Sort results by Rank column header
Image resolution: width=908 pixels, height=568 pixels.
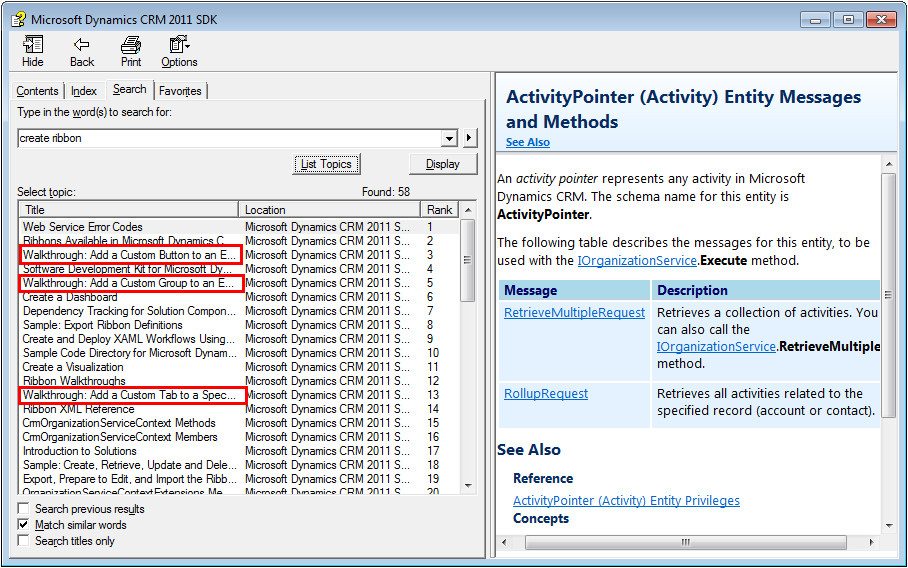[x=439, y=210]
